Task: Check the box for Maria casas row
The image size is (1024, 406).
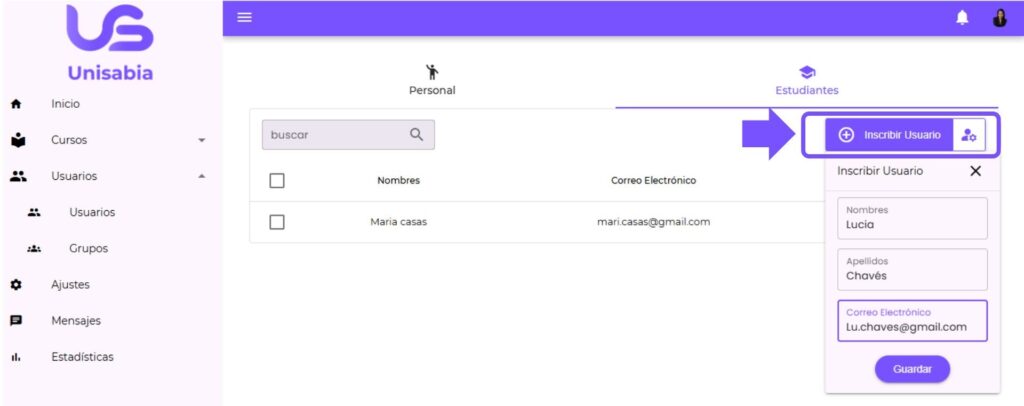Action: point(278,222)
